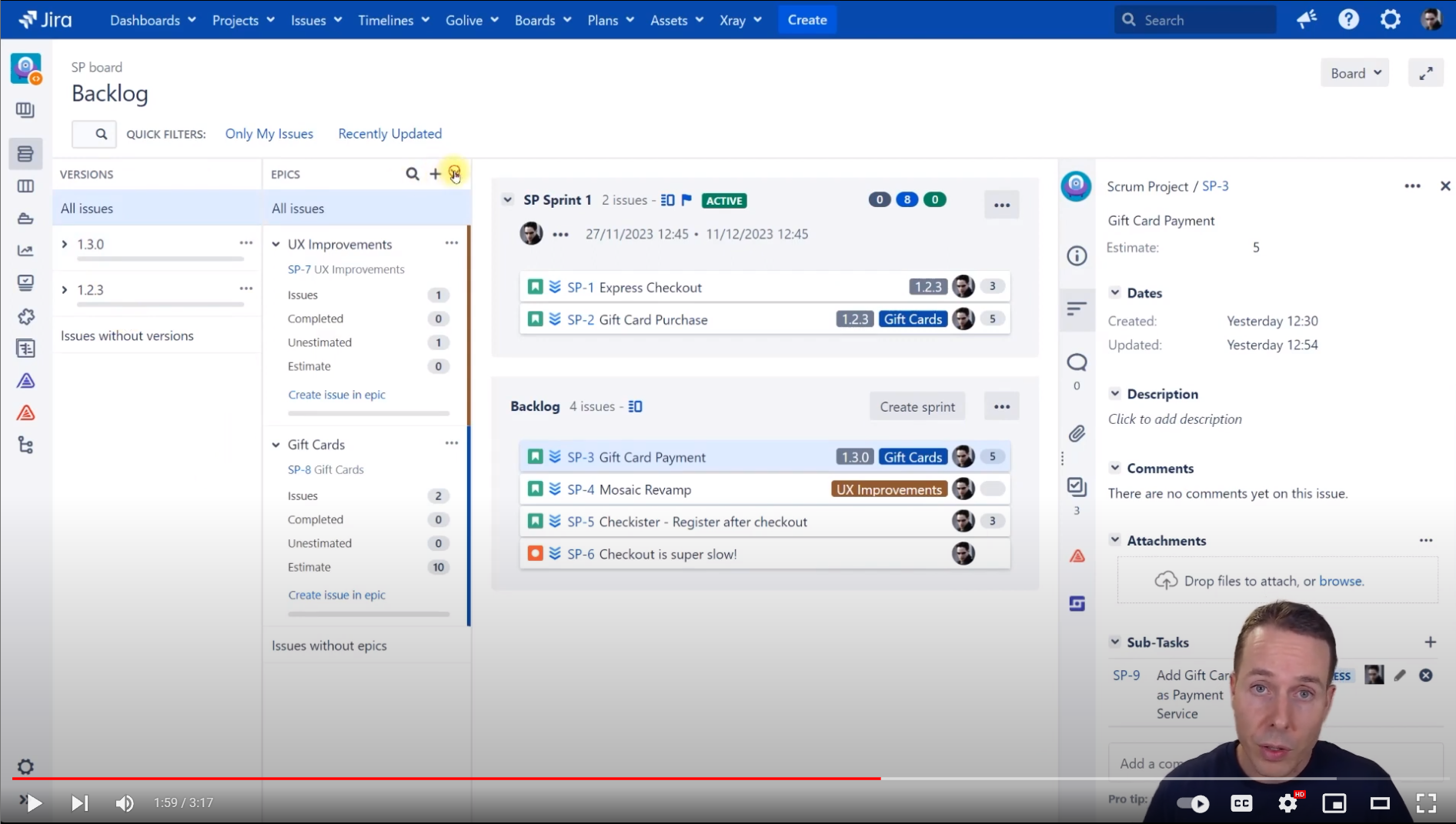
Task: Click the Jira search field
Action: tap(1195, 20)
